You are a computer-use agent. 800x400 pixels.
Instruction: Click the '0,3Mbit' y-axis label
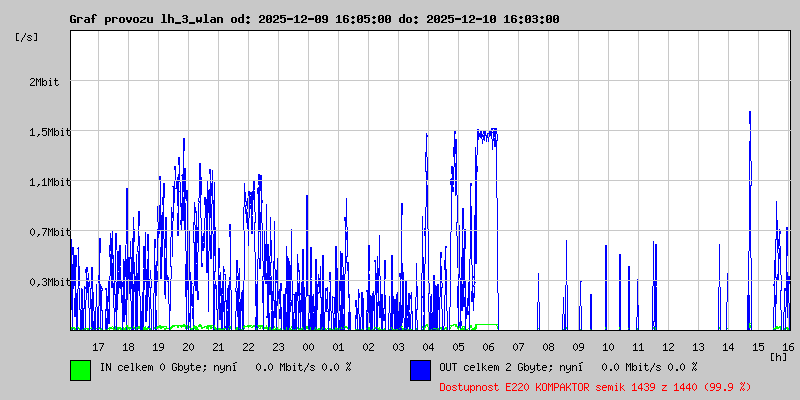click(x=48, y=282)
